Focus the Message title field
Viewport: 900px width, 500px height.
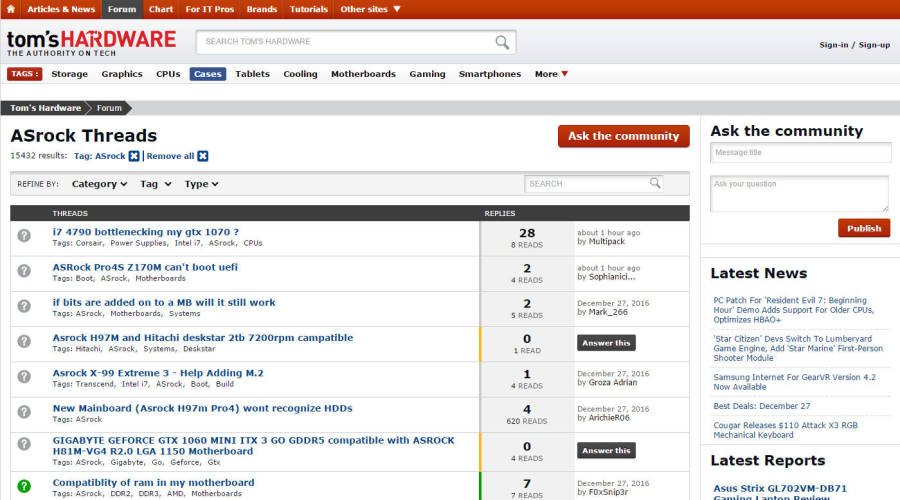(x=800, y=153)
